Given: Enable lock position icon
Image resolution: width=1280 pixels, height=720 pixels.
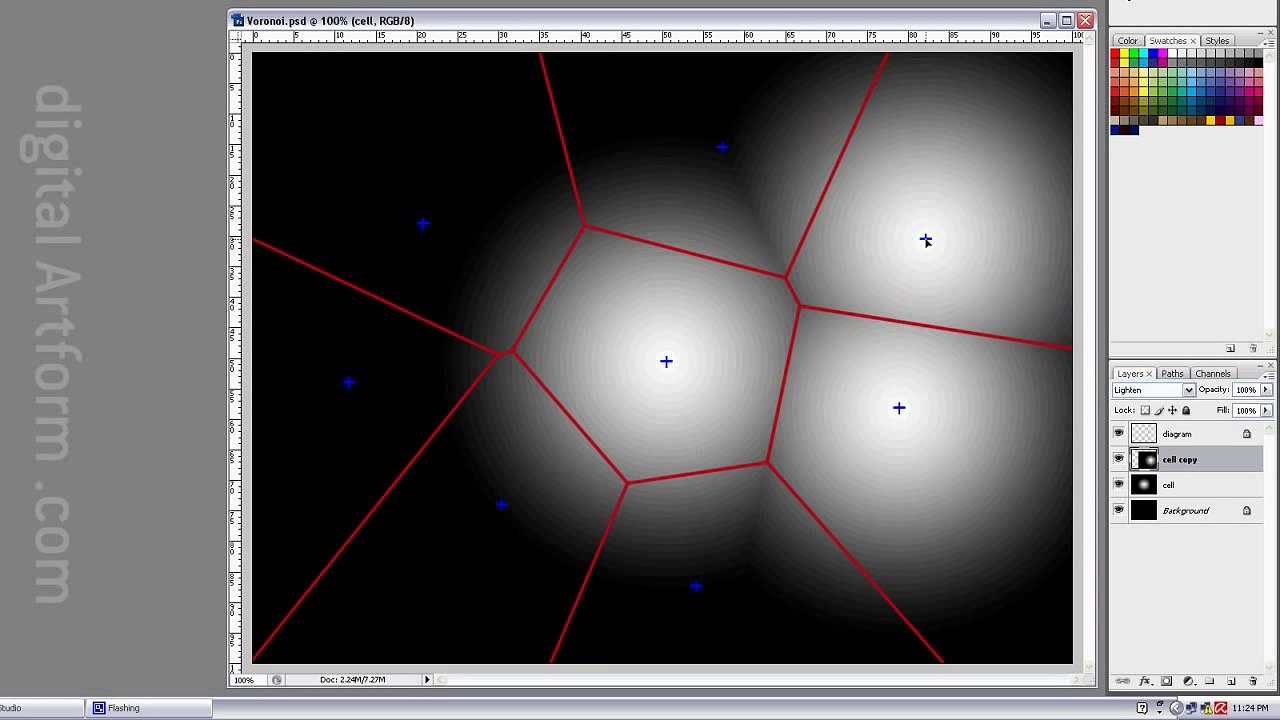Looking at the screenshot, I should tap(1172, 410).
